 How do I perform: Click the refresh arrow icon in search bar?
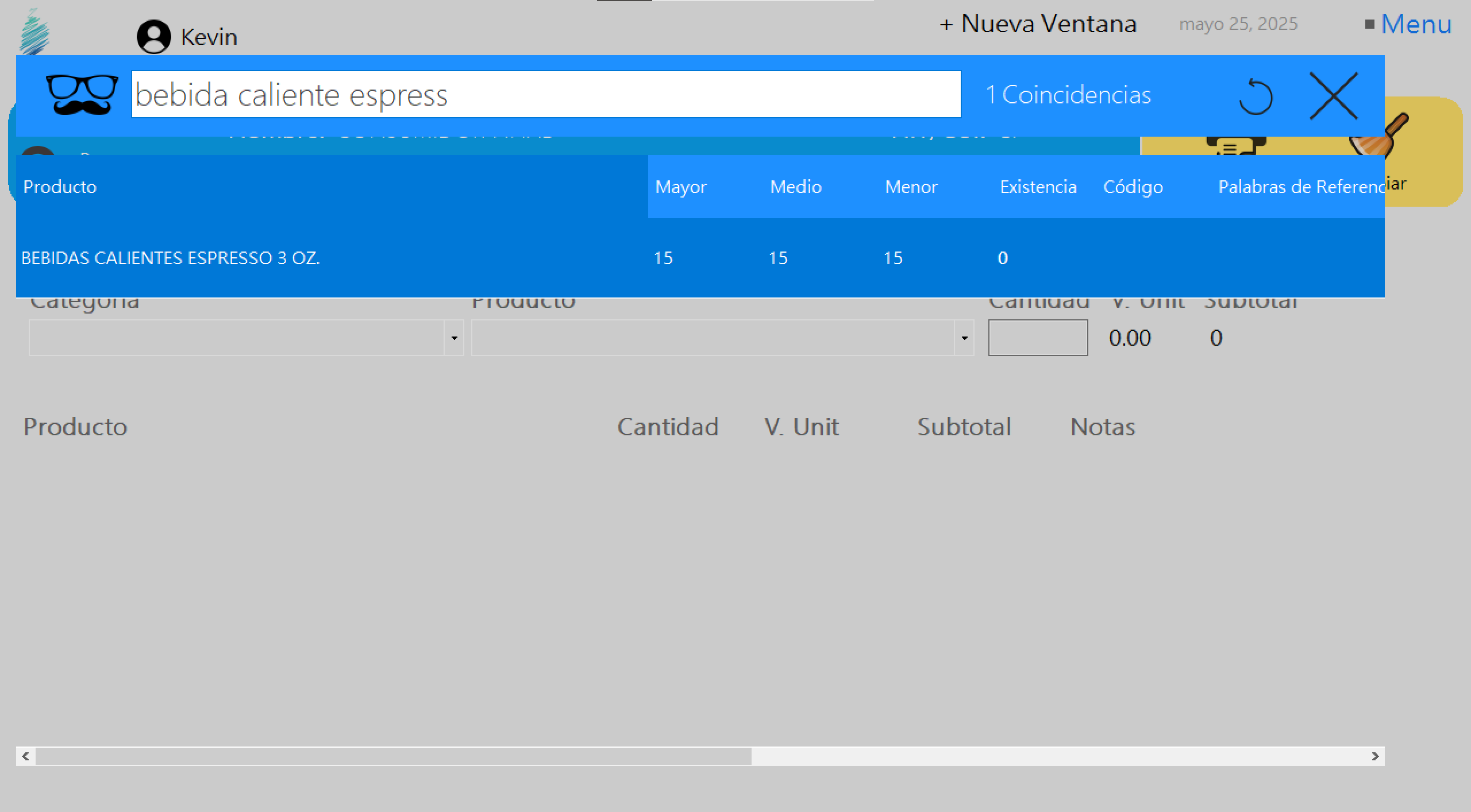click(x=1256, y=96)
